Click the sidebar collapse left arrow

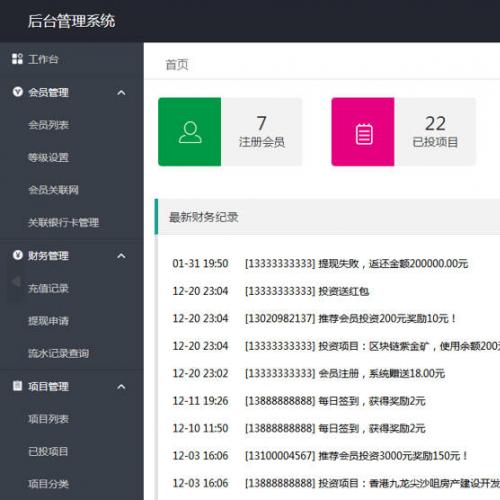coord(16,282)
